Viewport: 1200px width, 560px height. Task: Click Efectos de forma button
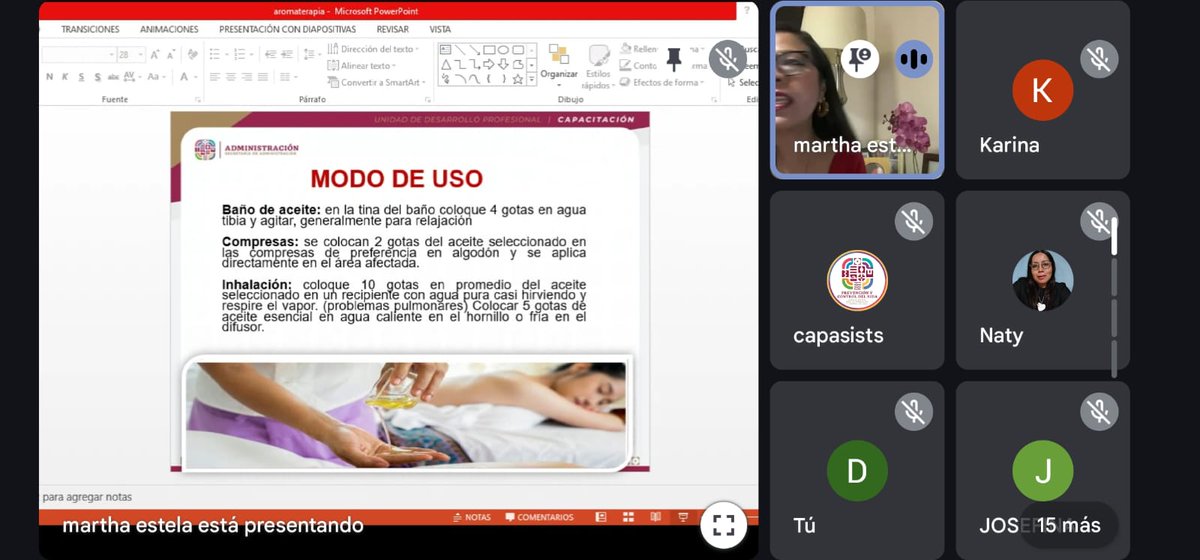coord(662,83)
